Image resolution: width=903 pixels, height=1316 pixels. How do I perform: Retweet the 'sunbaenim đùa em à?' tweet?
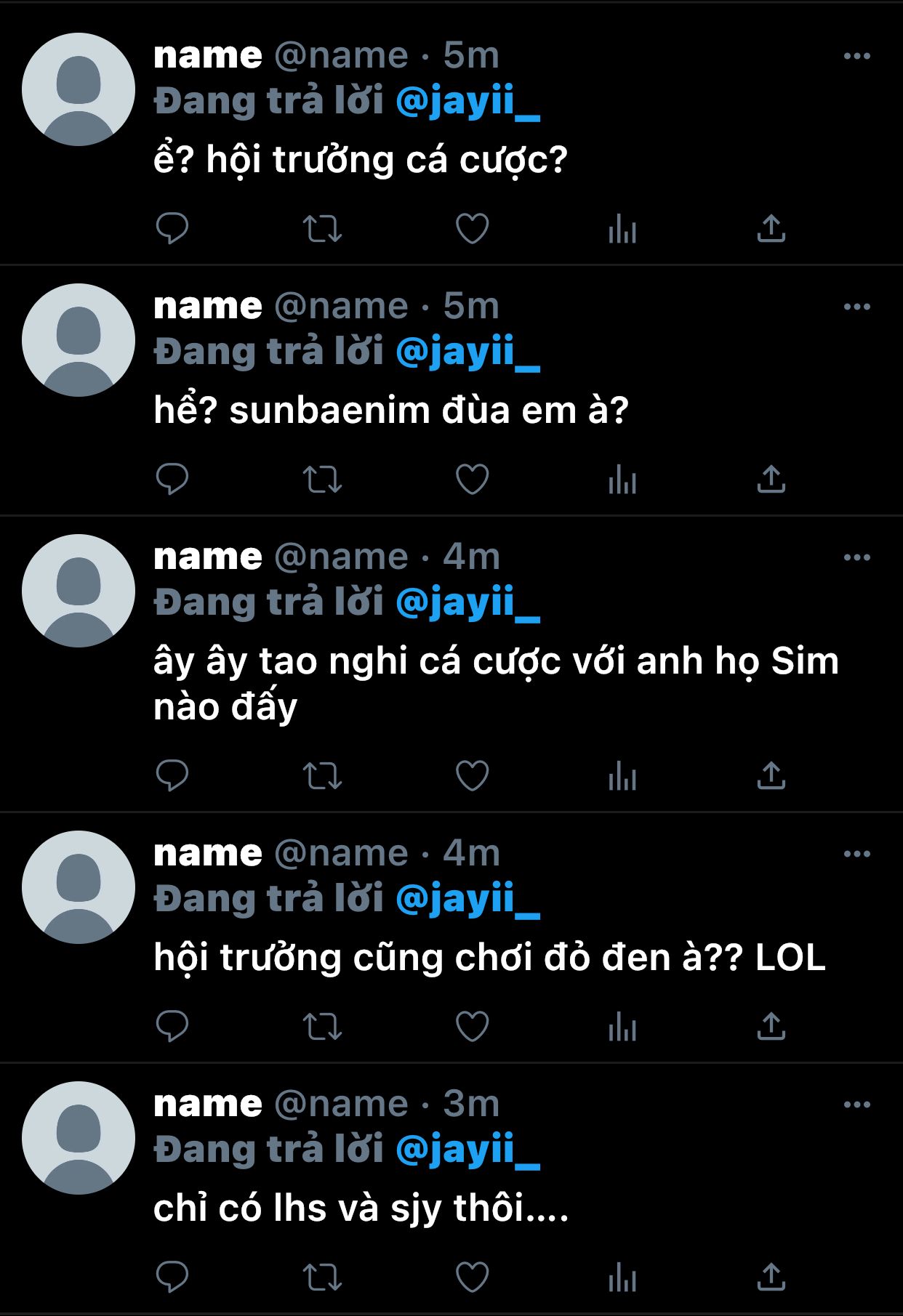(x=322, y=480)
